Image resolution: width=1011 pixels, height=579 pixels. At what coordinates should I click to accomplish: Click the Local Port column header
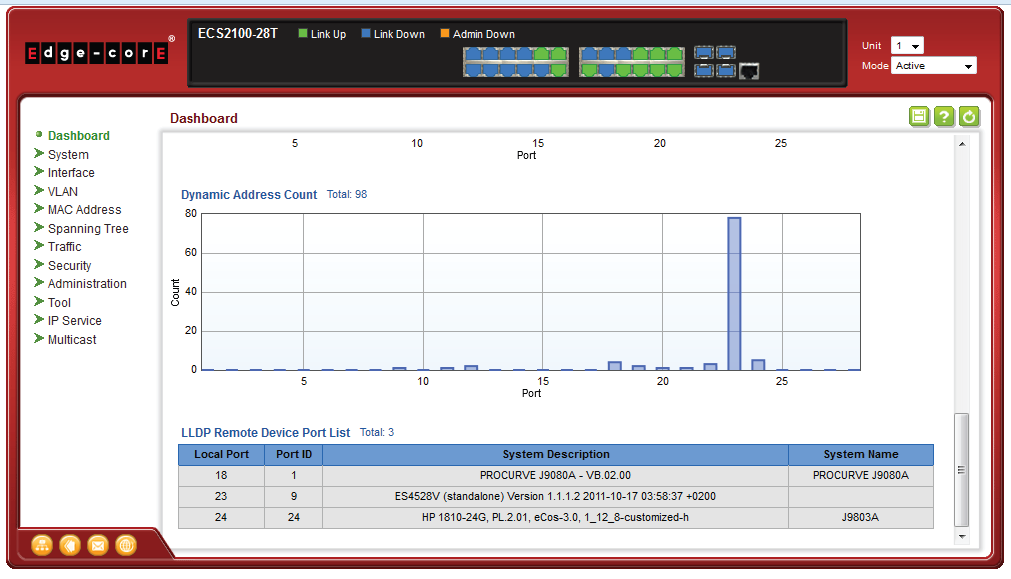pos(221,455)
